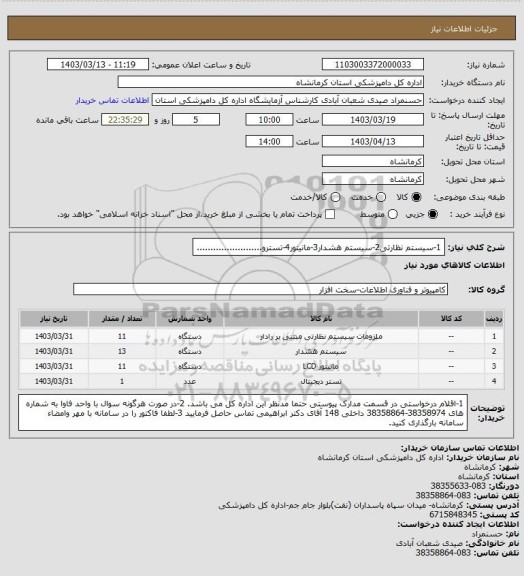This screenshot has height=576, width=524.
Task: Click the تعداد / مقدار column header
Action: (122, 319)
